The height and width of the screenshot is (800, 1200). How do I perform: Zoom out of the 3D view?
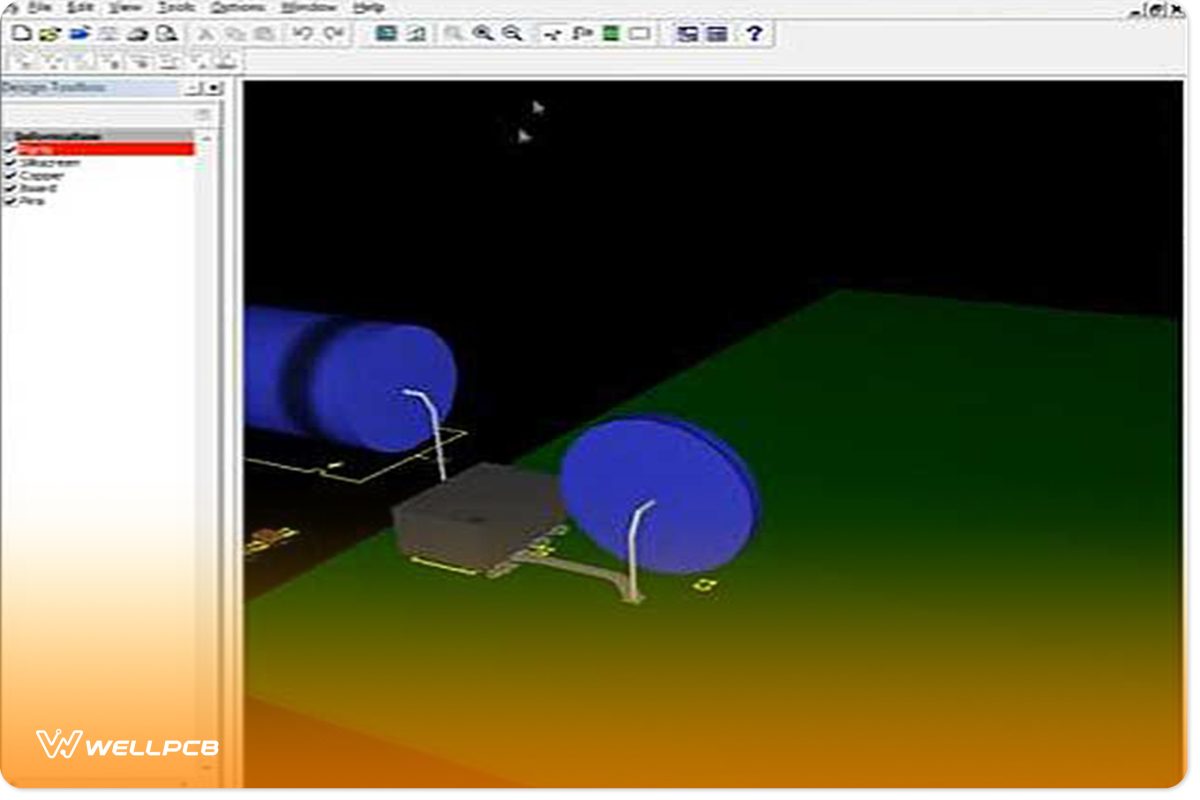(512, 32)
